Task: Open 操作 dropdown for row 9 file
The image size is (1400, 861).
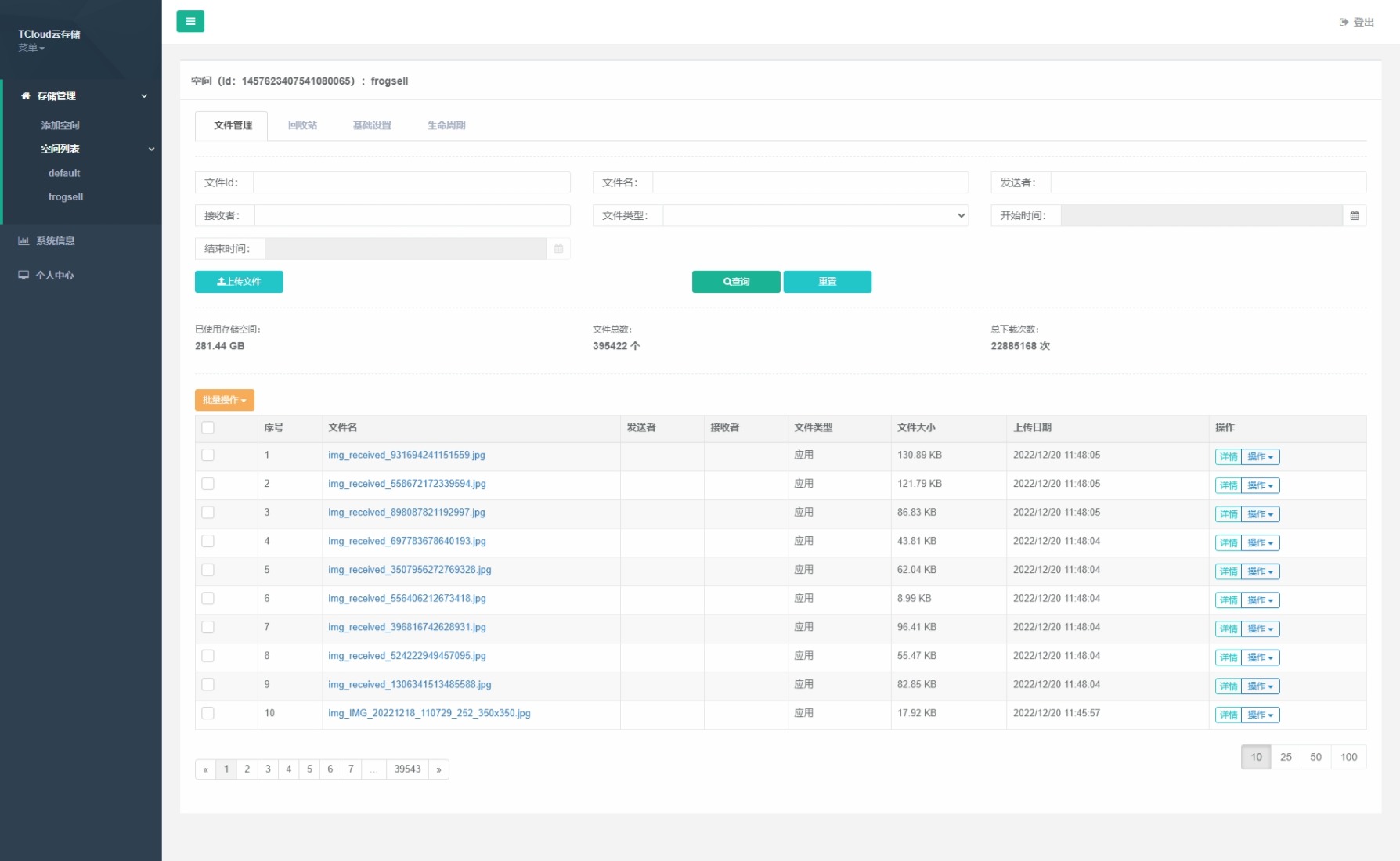Action: (x=1260, y=686)
